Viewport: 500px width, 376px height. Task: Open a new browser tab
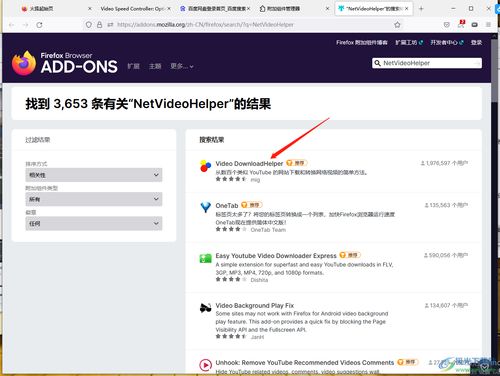tap(421, 9)
